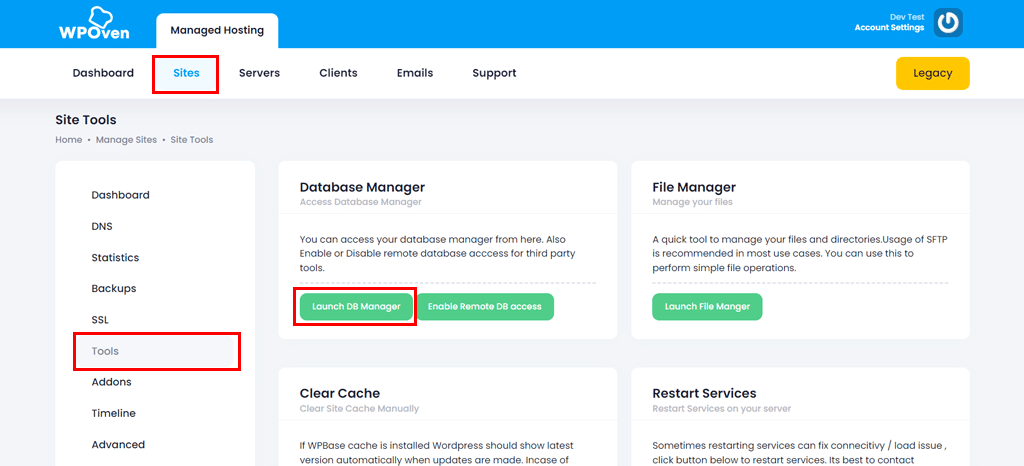Open the Dashboard top menu item
The height and width of the screenshot is (466, 1024).
103,73
